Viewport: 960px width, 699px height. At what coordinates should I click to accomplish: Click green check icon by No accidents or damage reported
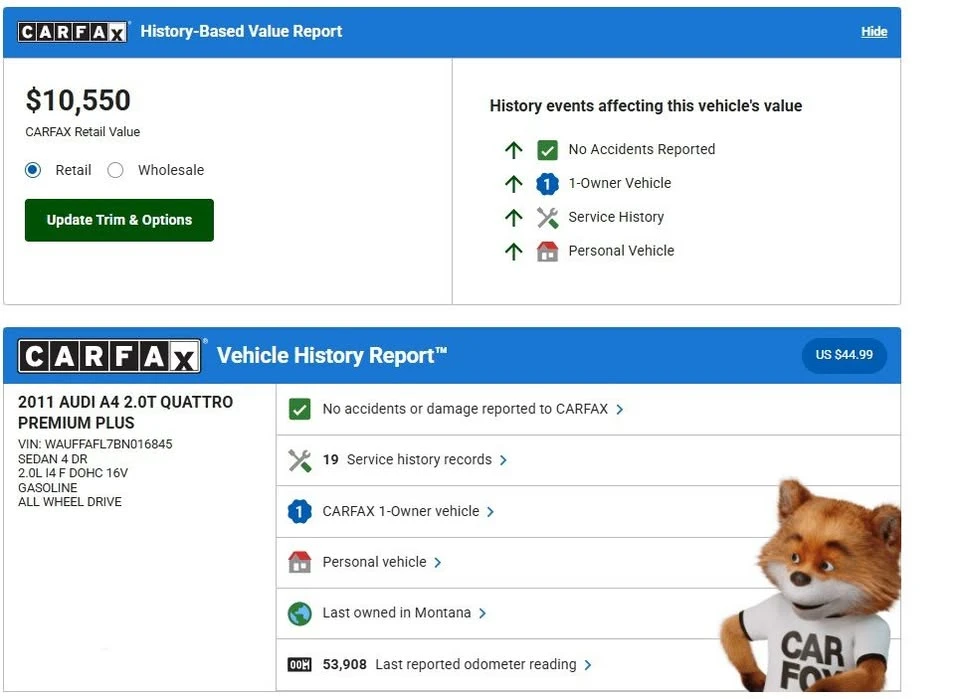299,409
